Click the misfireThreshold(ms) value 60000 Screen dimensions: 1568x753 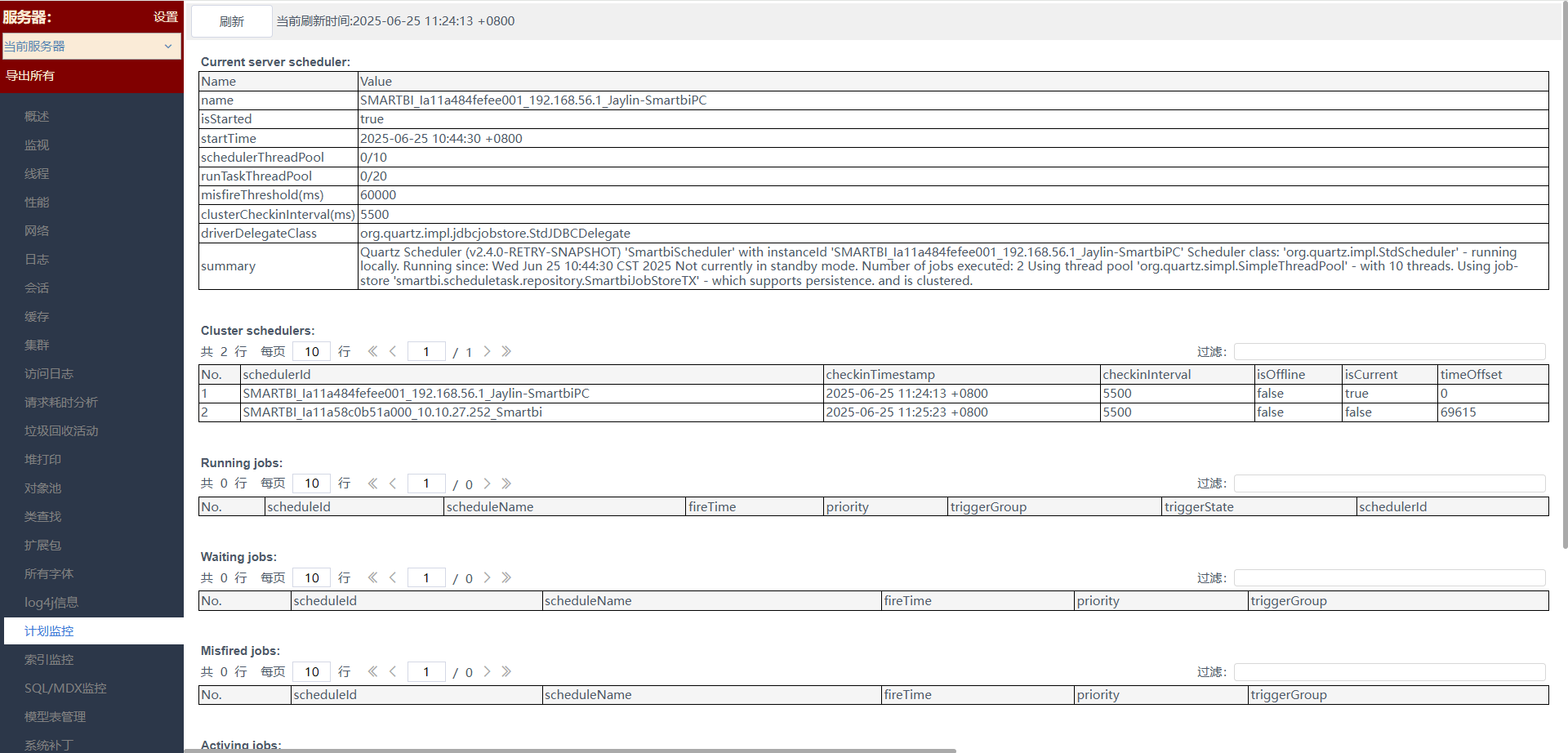[378, 195]
